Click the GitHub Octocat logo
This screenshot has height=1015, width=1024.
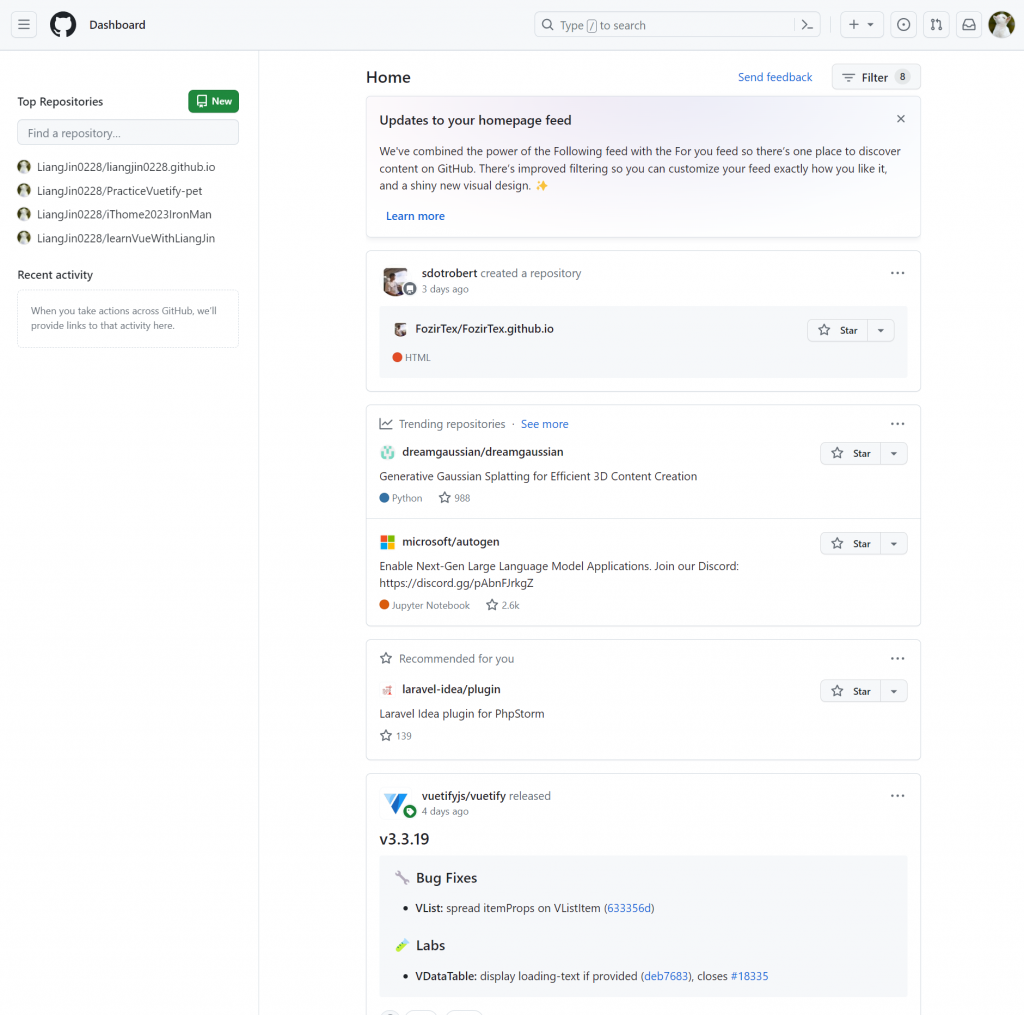pyautogui.click(x=63, y=25)
